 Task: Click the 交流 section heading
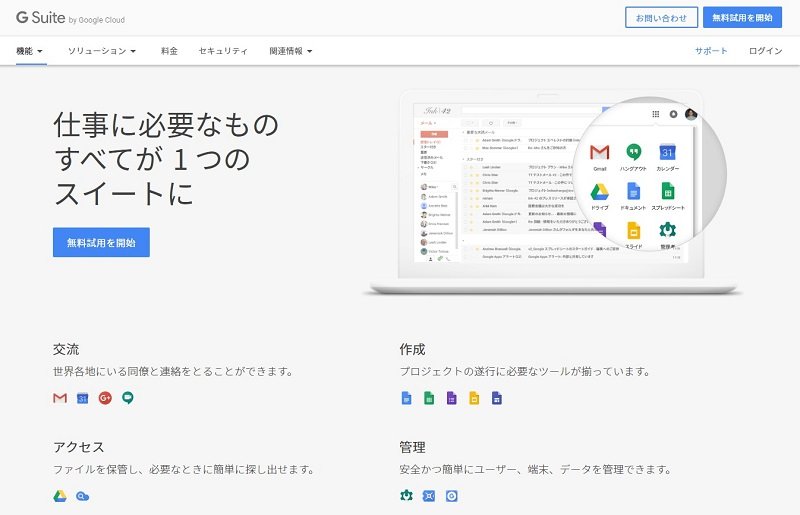tap(66, 350)
